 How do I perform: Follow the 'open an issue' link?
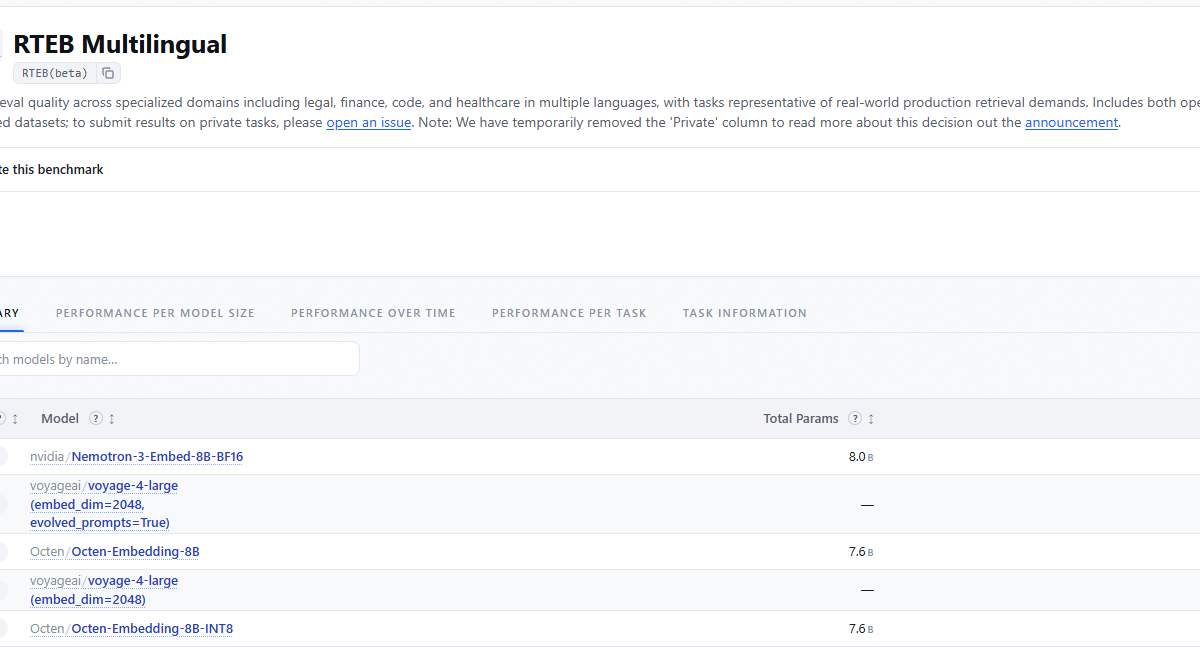(369, 122)
